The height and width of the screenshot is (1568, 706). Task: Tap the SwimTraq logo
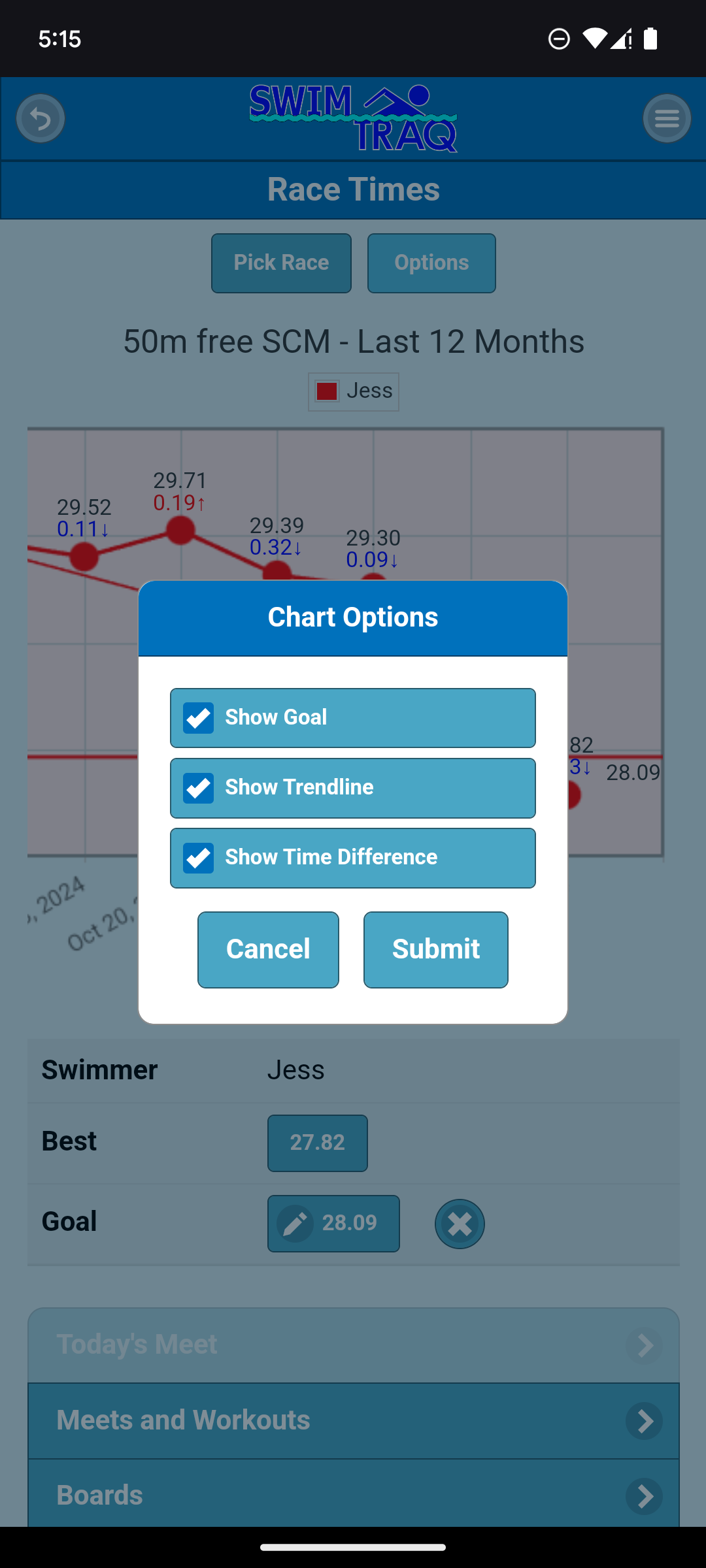[353, 119]
